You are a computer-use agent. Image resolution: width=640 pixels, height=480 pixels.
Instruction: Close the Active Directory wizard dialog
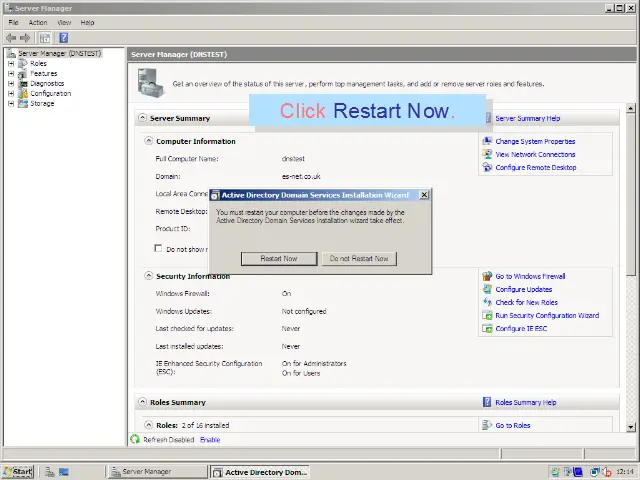tap(424, 195)
